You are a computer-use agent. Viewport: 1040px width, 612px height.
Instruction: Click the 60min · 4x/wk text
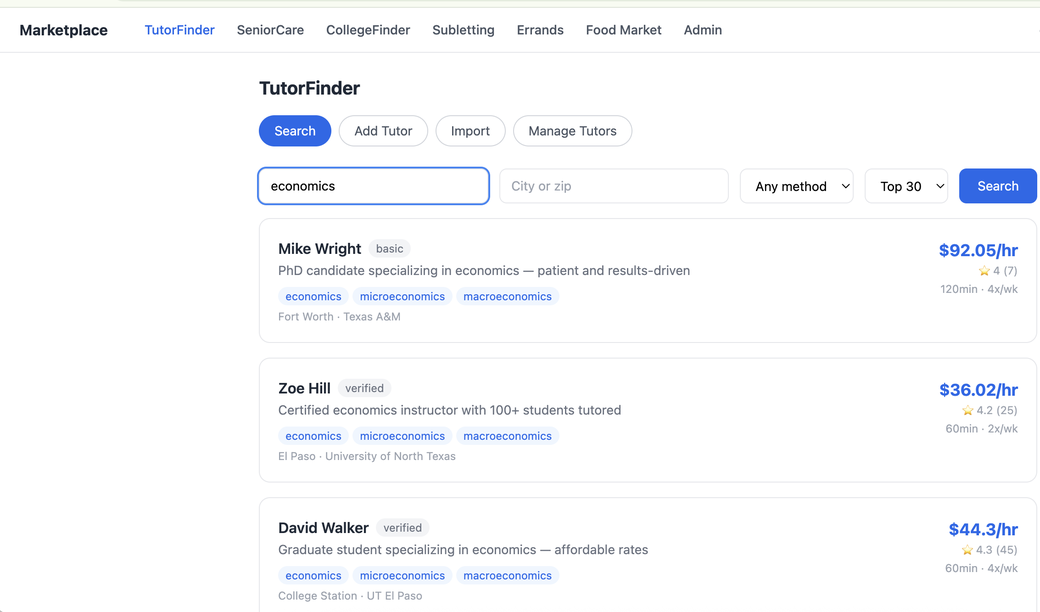pyautogui.click(x=981, y=568)
